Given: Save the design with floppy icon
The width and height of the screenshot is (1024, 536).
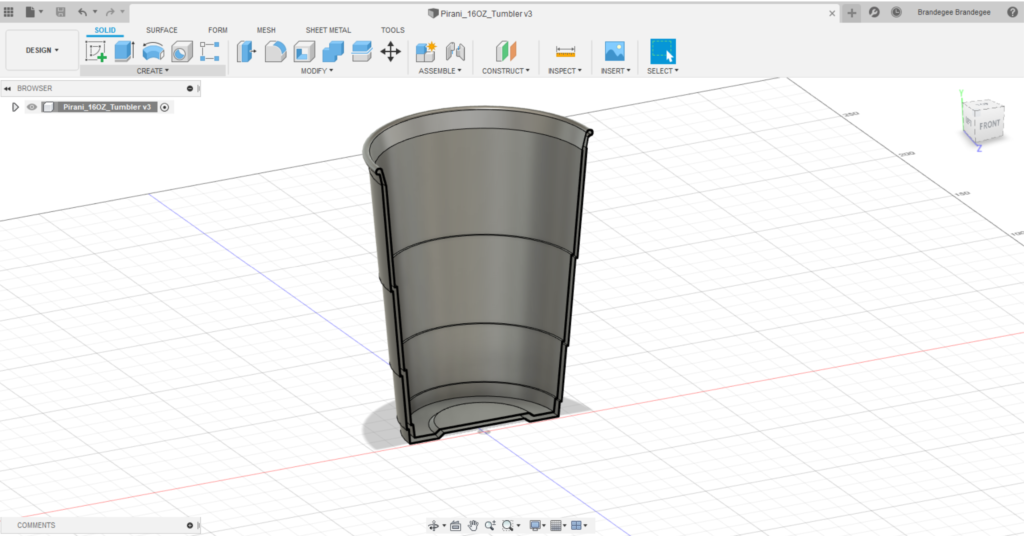Looking at the screenshot, I should 61,12.
